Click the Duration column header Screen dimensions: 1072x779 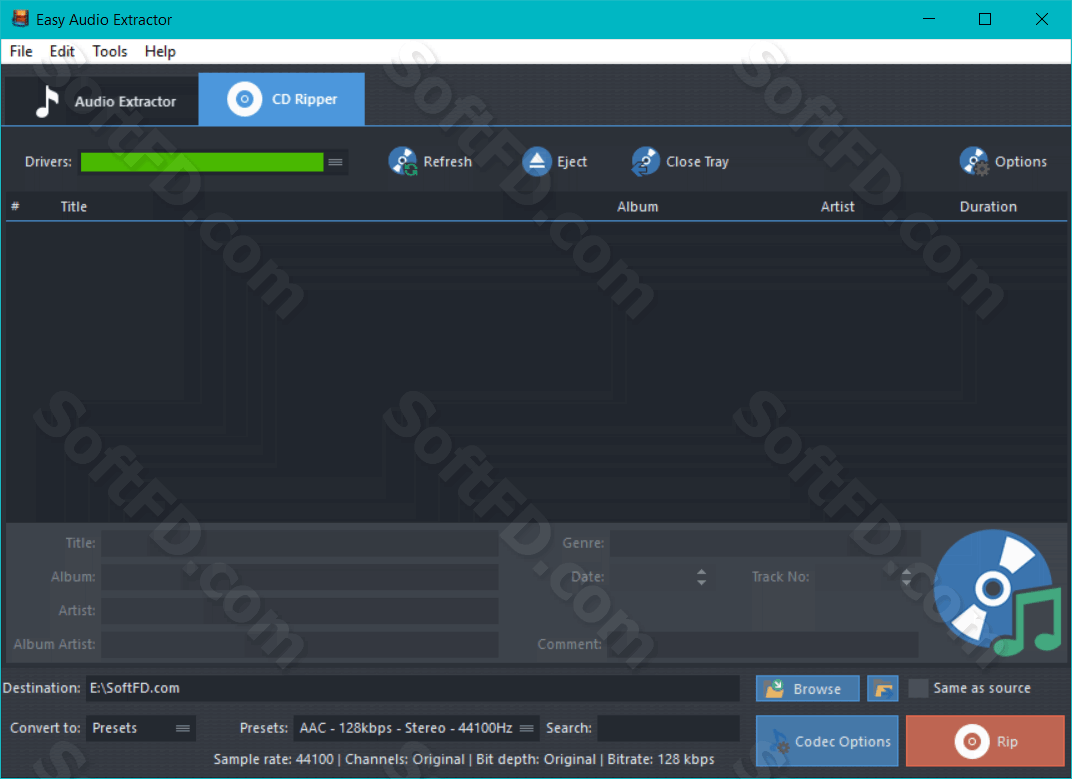988,207
